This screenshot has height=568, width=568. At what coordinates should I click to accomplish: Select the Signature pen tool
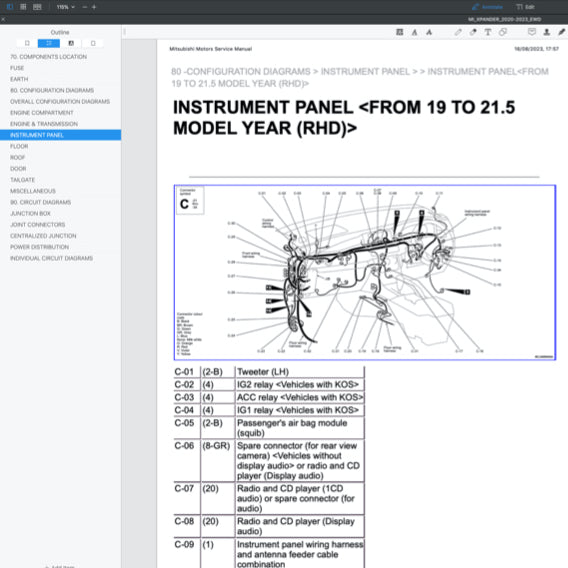pos(561,32)
